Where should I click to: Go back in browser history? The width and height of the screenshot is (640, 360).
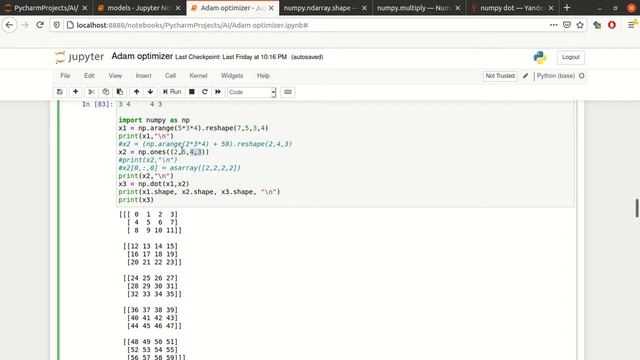click(9, 25)
